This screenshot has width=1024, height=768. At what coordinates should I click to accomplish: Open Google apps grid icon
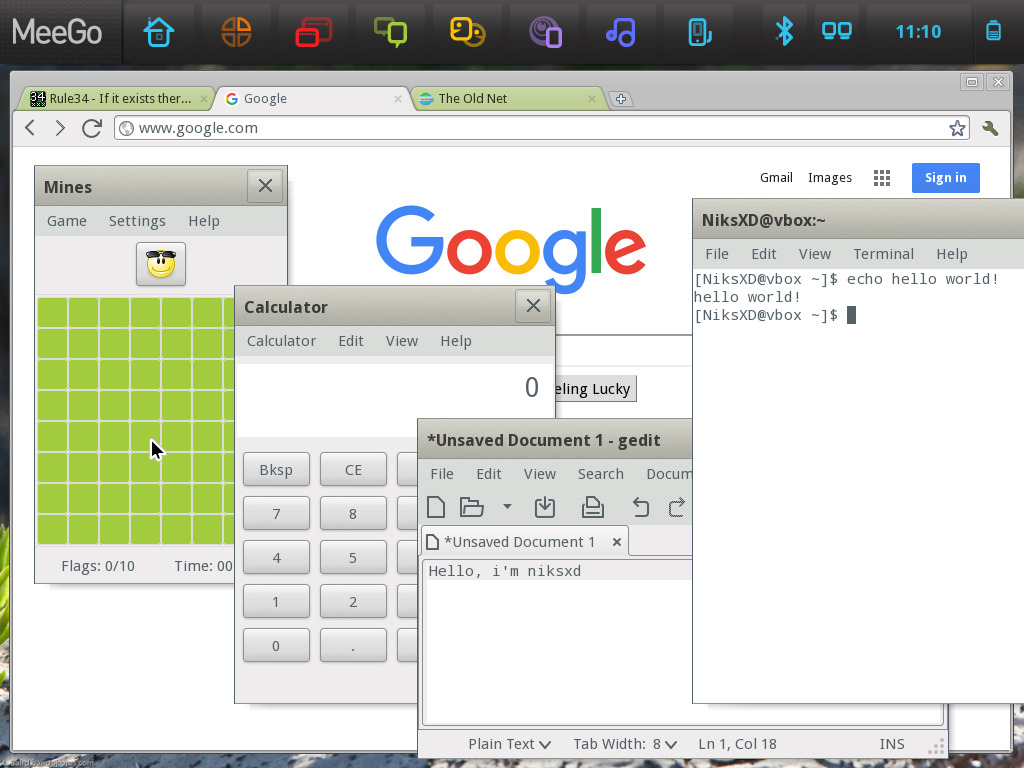(x=882, y=178)
